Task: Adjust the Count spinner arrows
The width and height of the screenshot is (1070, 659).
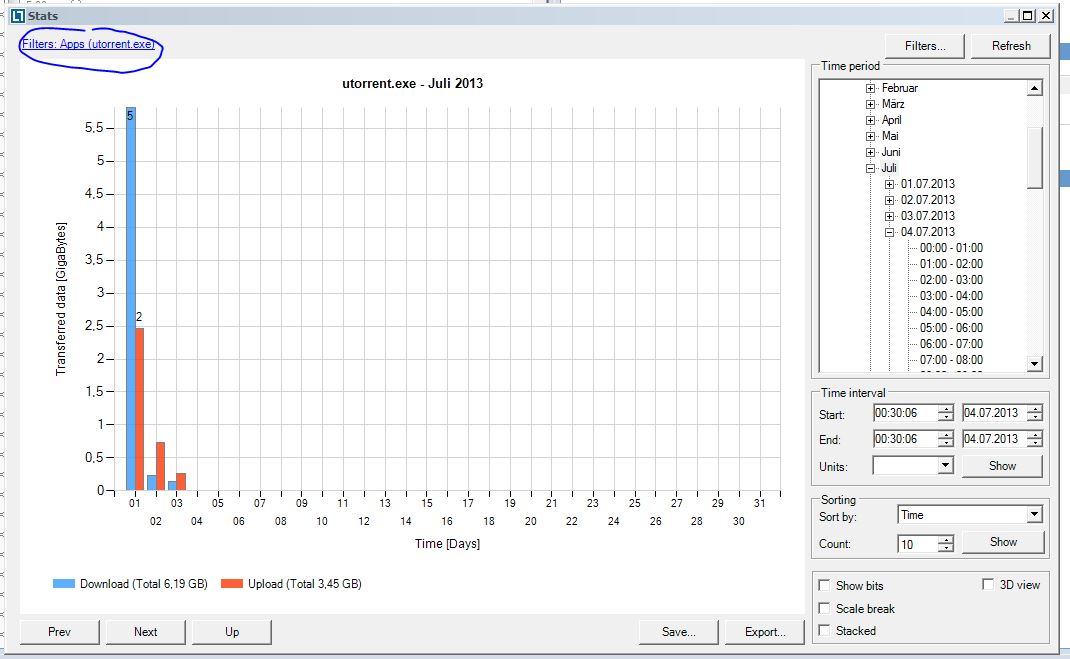Action: click(945, 544)
